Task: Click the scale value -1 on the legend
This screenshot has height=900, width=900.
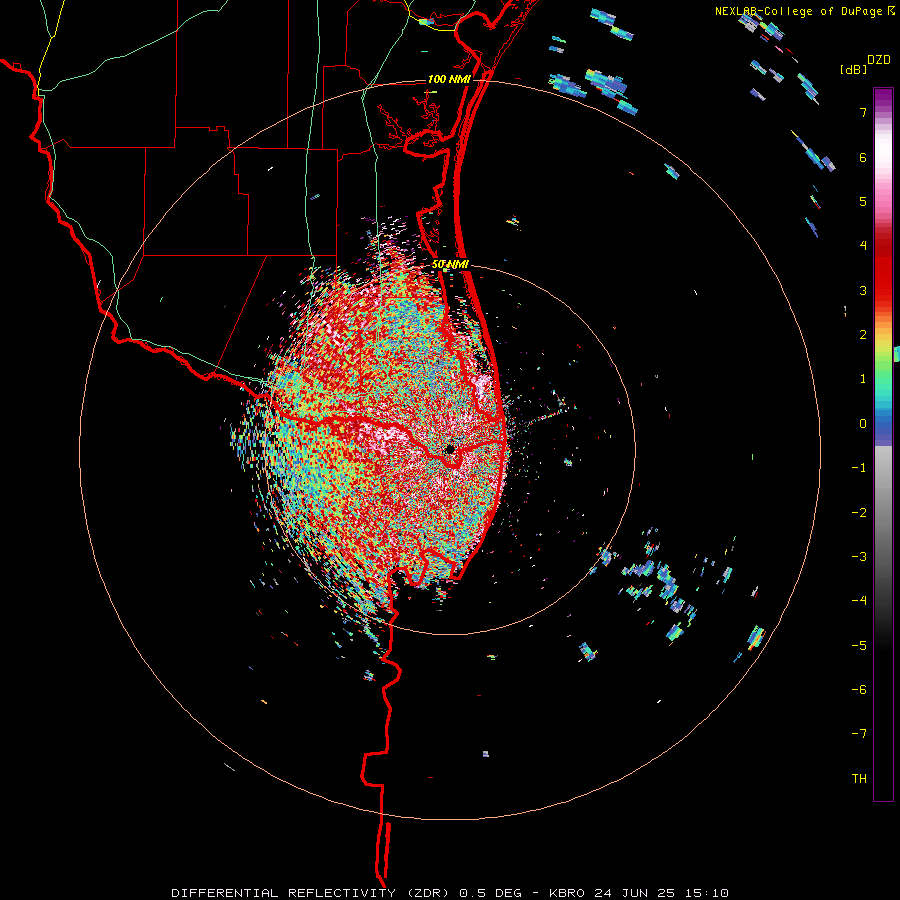Action: point(859,468)
